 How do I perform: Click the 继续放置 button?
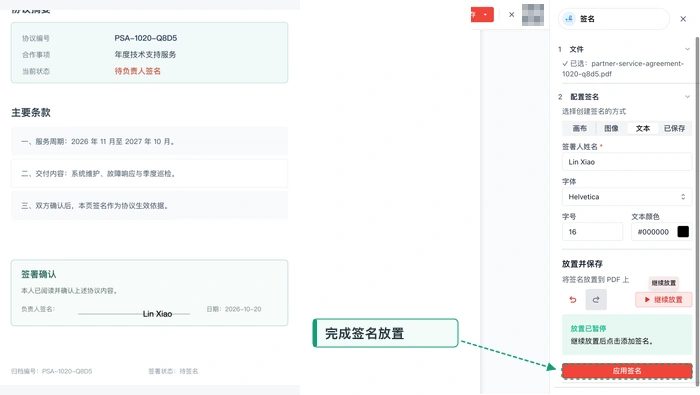[x=663, y=299]
